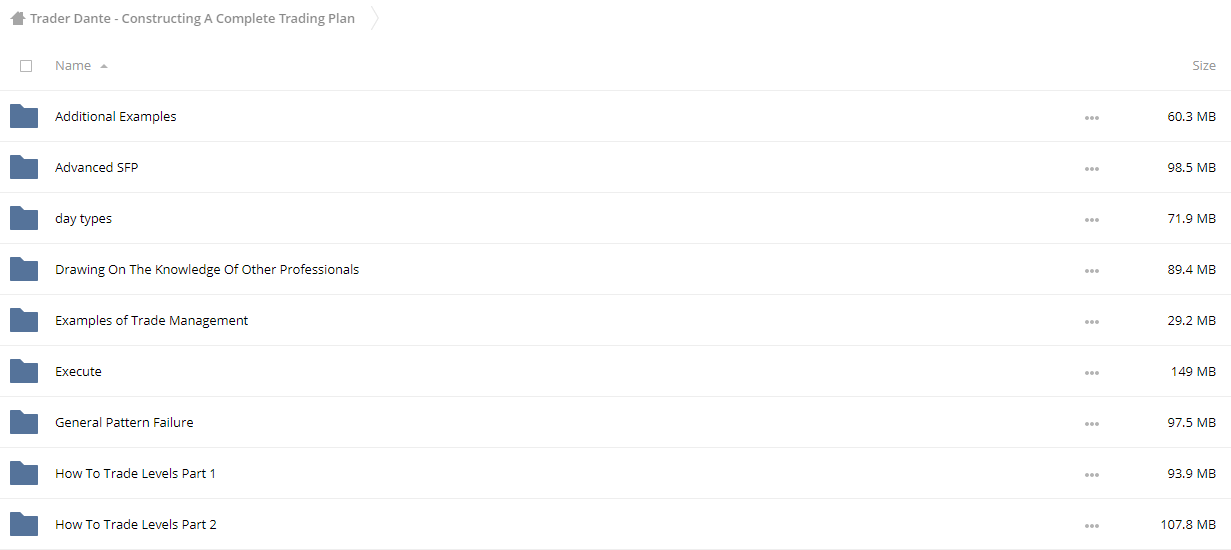1231x550 pixels.
Task: Sort by the Name column header
Action: [x=73, y=66]
